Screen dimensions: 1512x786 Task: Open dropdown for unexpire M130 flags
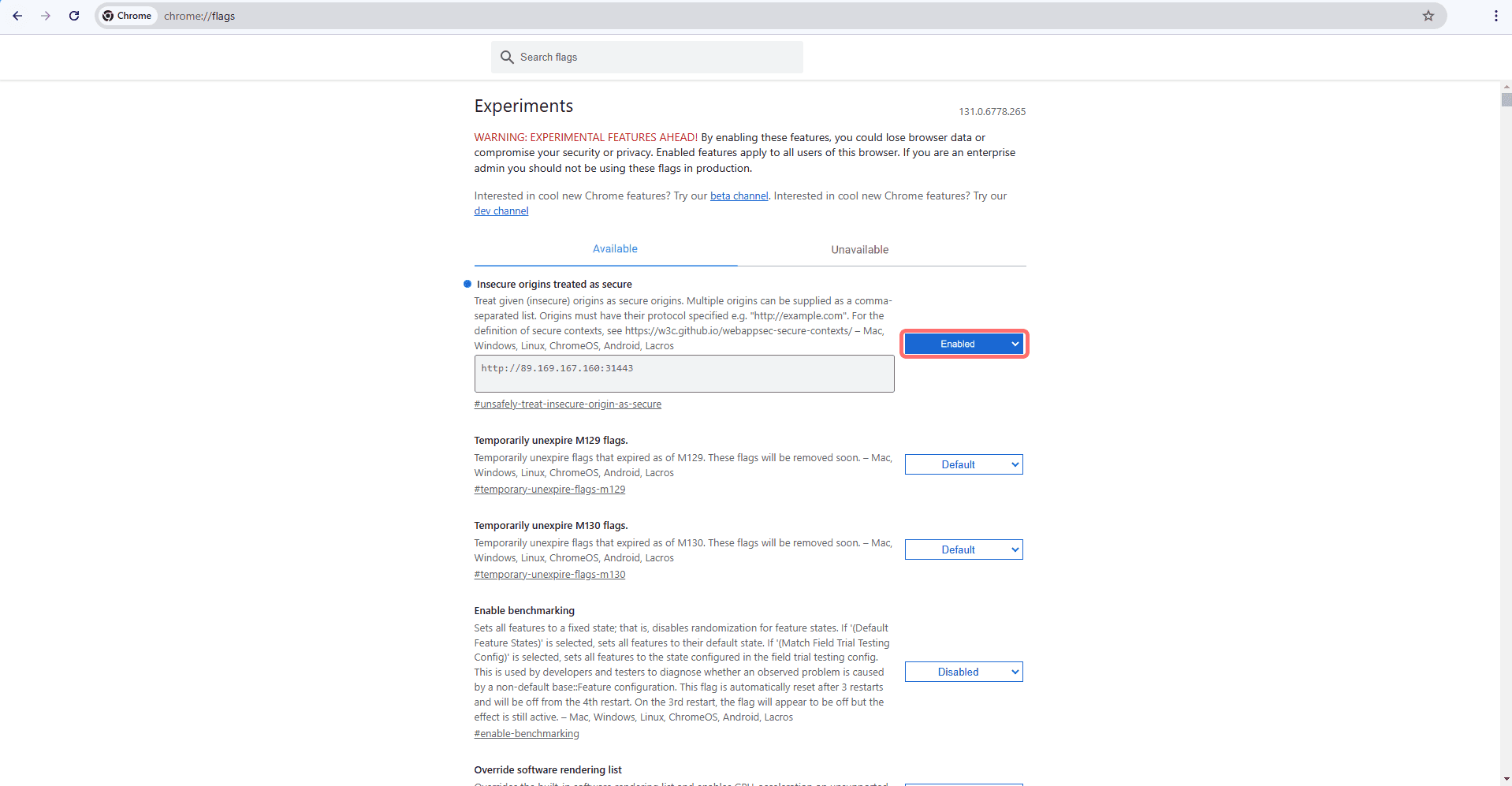(963, 549)
